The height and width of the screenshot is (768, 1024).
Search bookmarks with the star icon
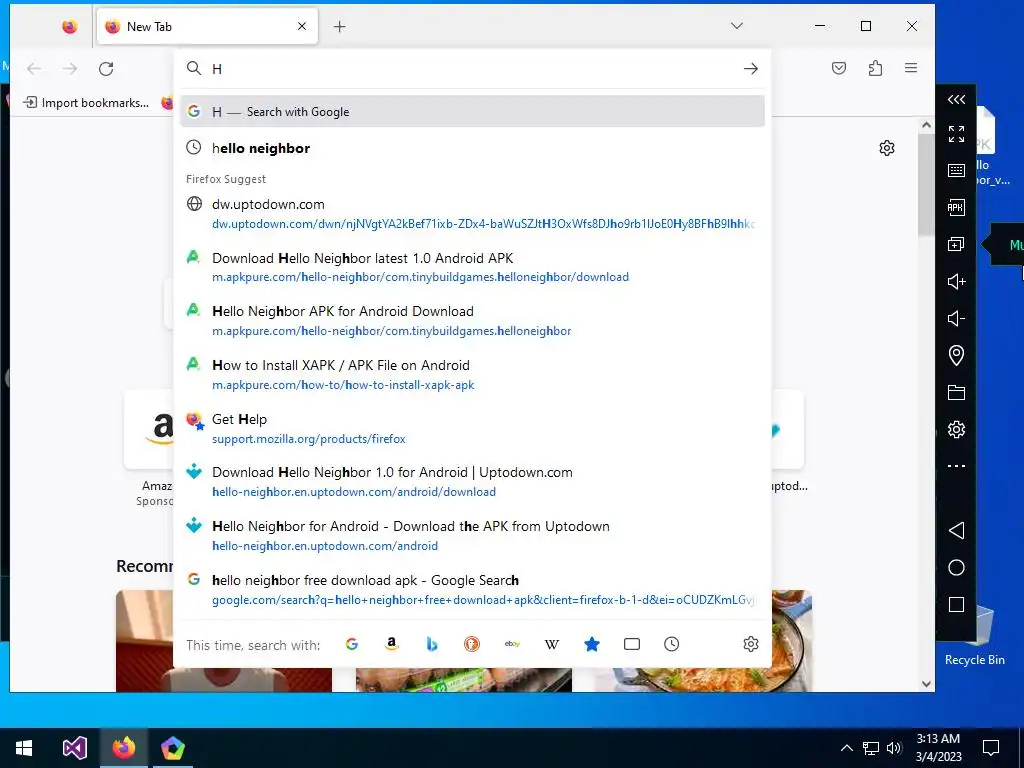point(592,645)
